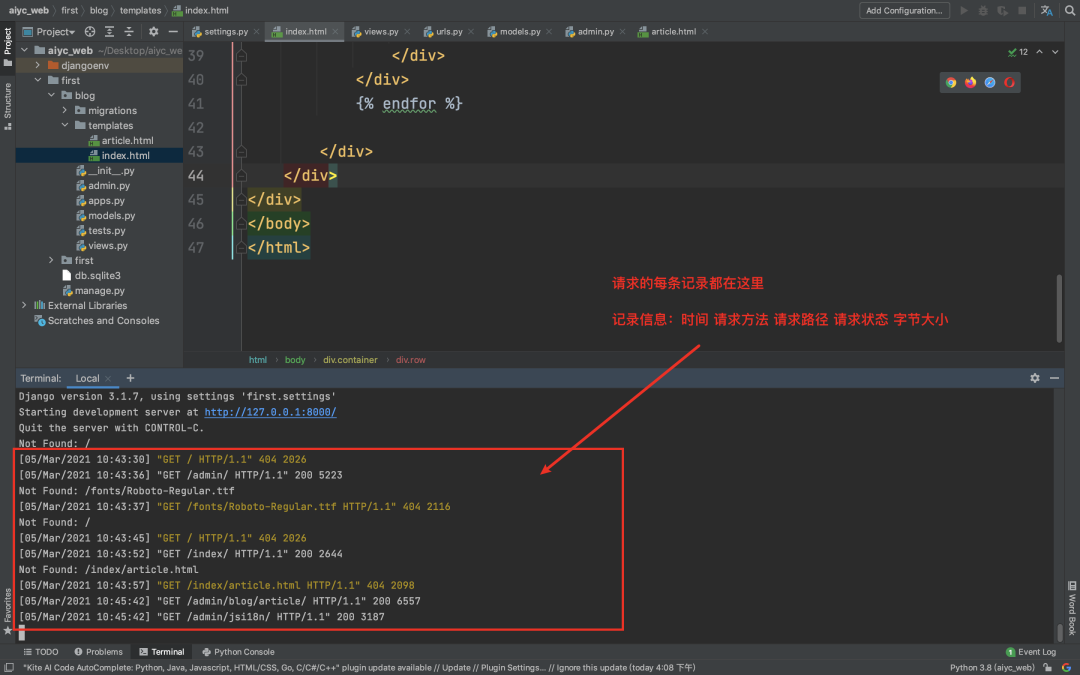Open Safari browser preview icon
Screen dimensions: 1080x675
[x=990, y=83]
